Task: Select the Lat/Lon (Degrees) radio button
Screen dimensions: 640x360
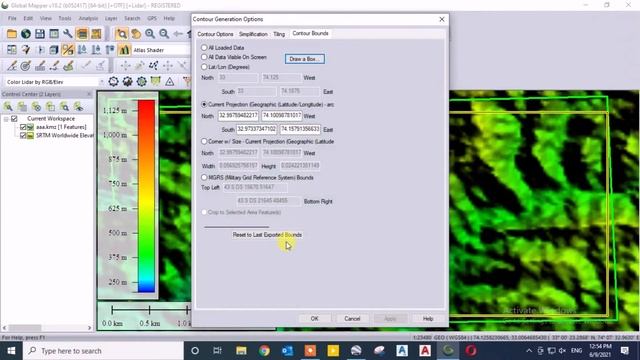Action: pos(204,67)
